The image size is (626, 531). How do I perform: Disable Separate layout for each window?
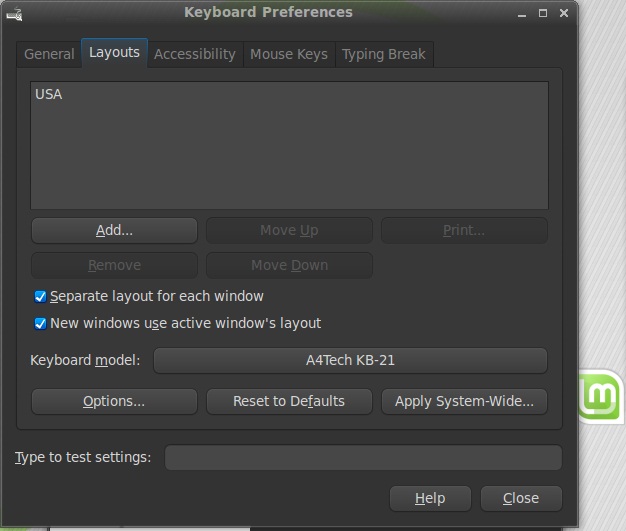coord(41,297)
